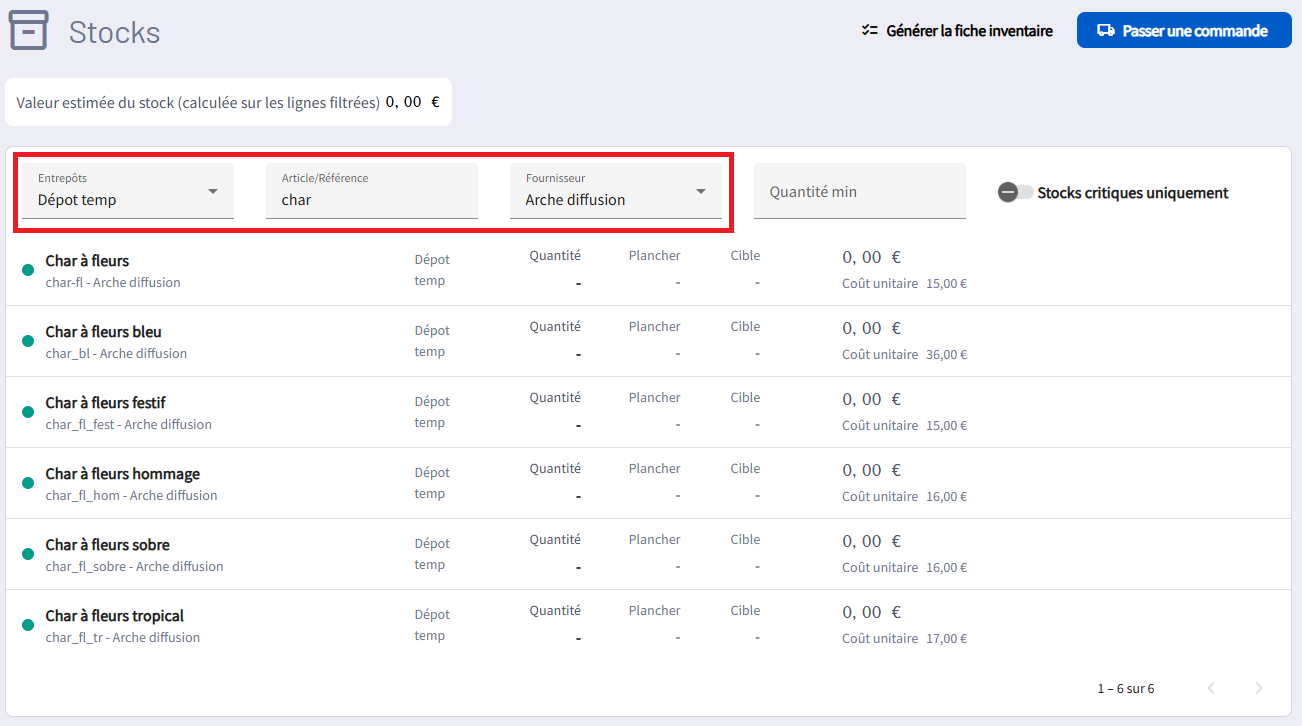Focus the Article/Référence search field

coord(372,199)
